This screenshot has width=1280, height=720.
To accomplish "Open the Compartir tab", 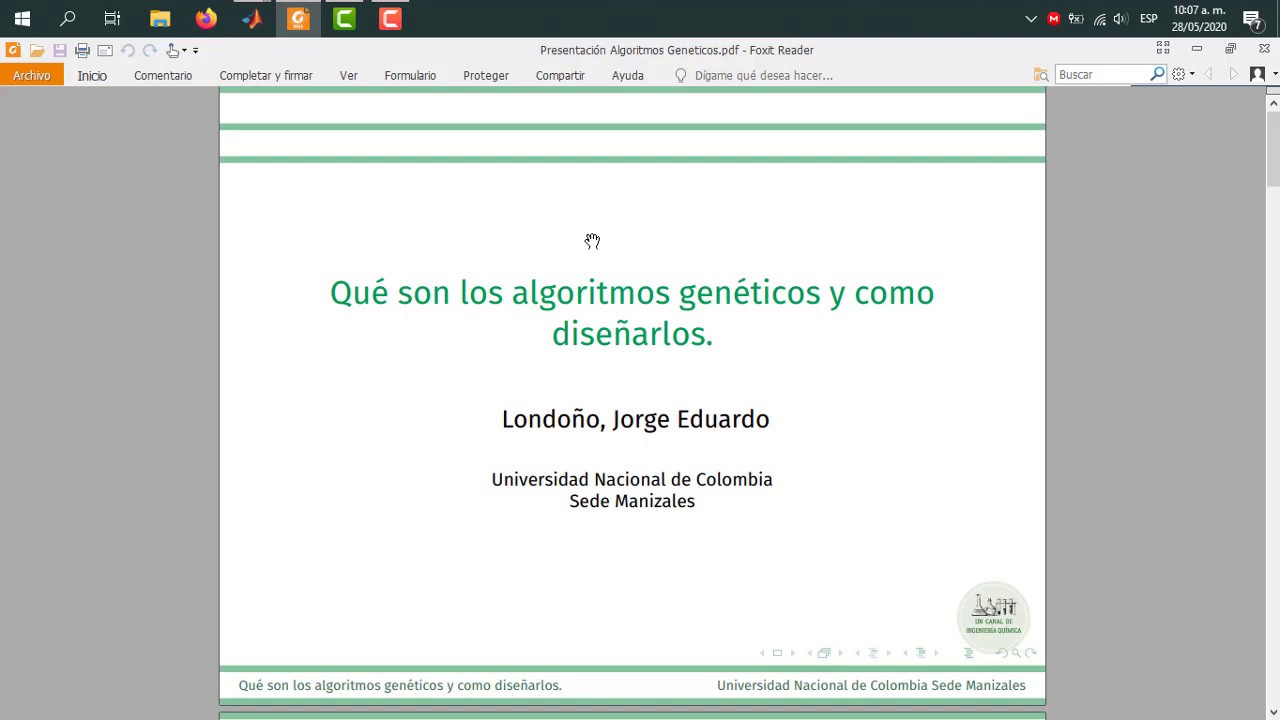I will (x=560, y=75).
